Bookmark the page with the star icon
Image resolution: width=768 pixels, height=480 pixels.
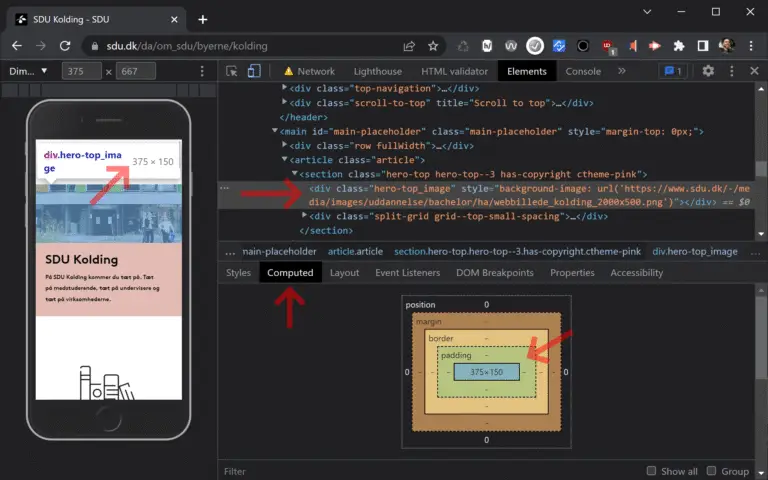433,46
